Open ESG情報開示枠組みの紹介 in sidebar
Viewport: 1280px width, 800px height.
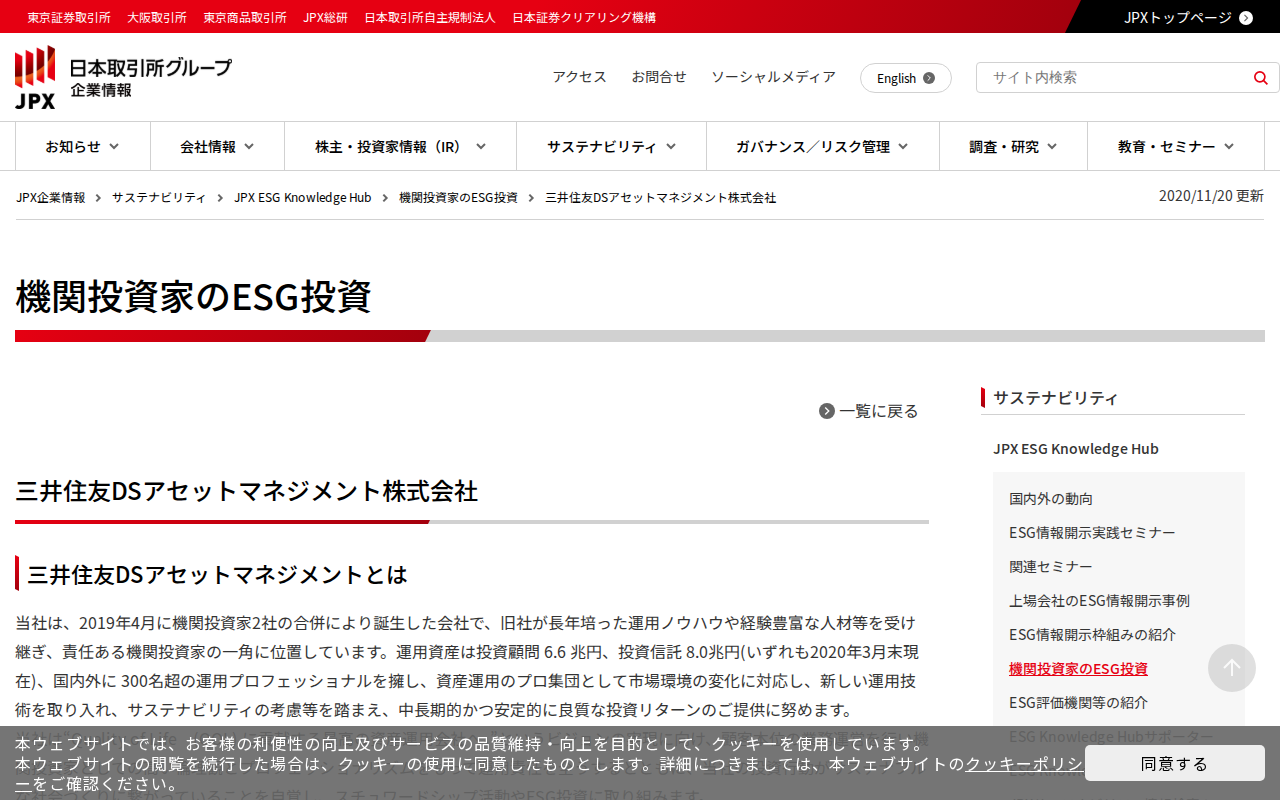point(1092,634)
